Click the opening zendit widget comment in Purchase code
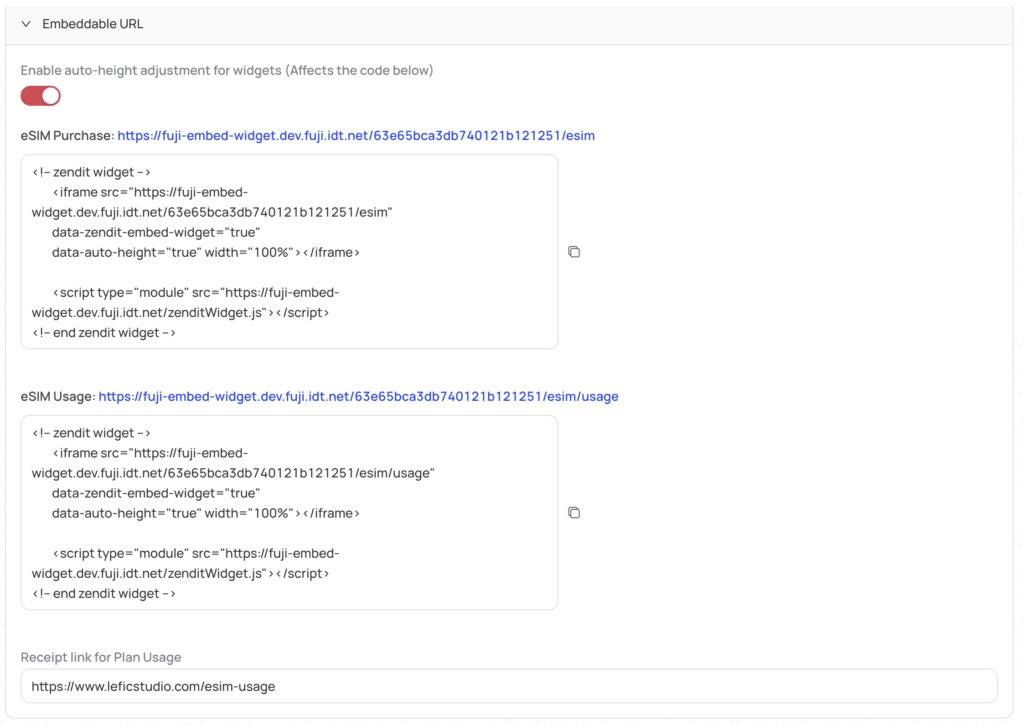This screenshot has height=726, width=1024. [x=91, y=172]
